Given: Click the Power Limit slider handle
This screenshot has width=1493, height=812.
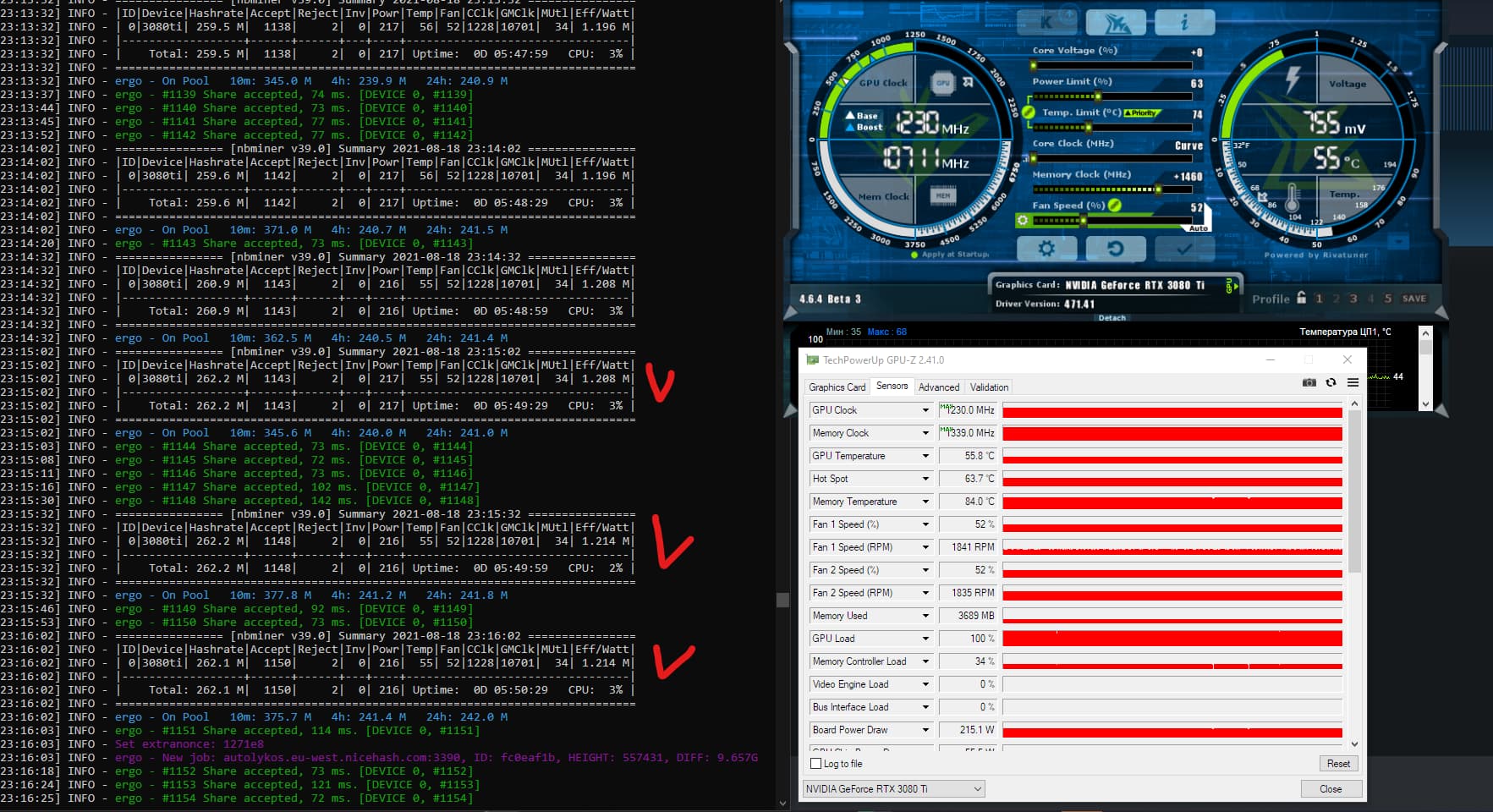Looking at the screenshot, I should pos(1098,96).
